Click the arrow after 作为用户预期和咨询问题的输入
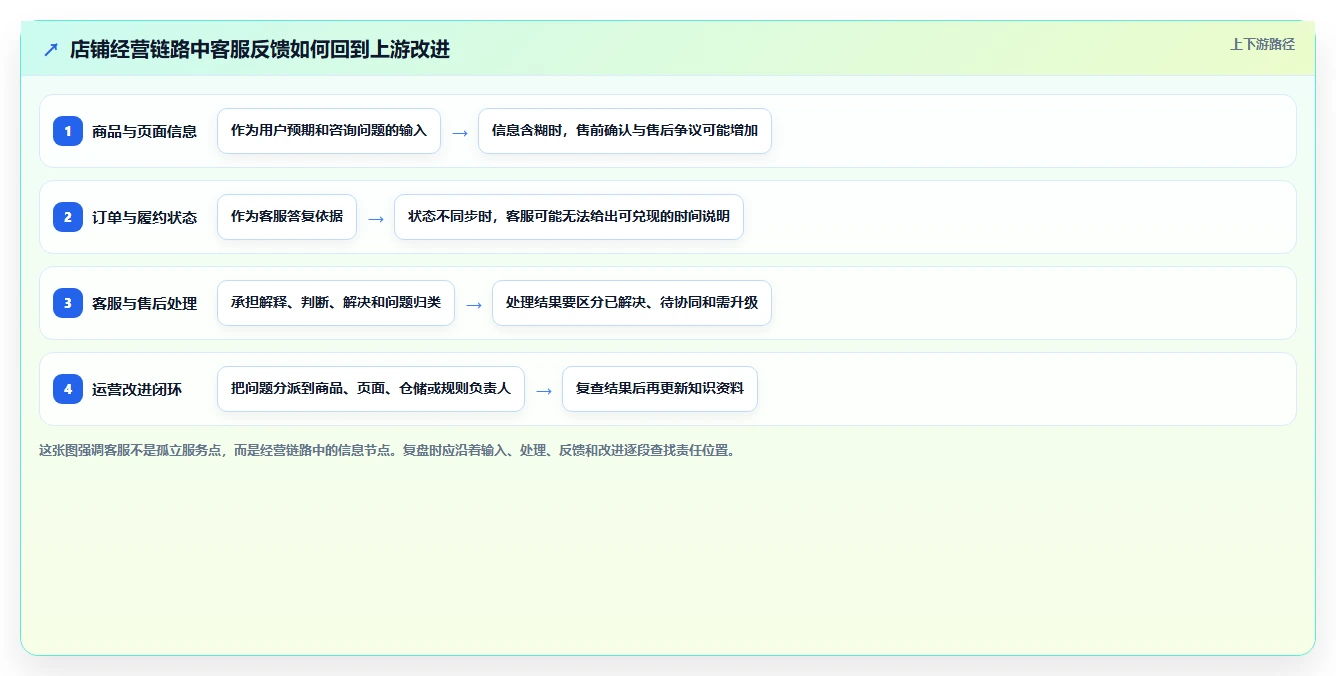The image size is (1336, 676). point(460,132)
